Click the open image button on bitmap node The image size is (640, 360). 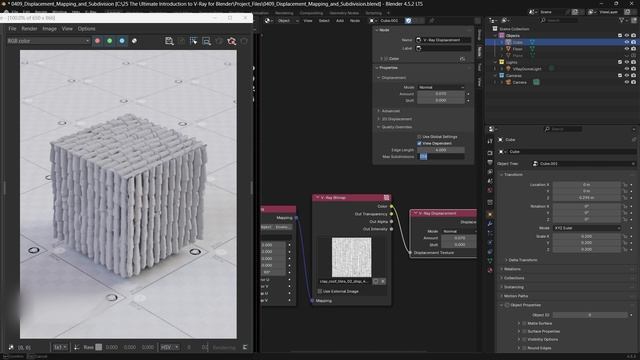coord(376,281)
